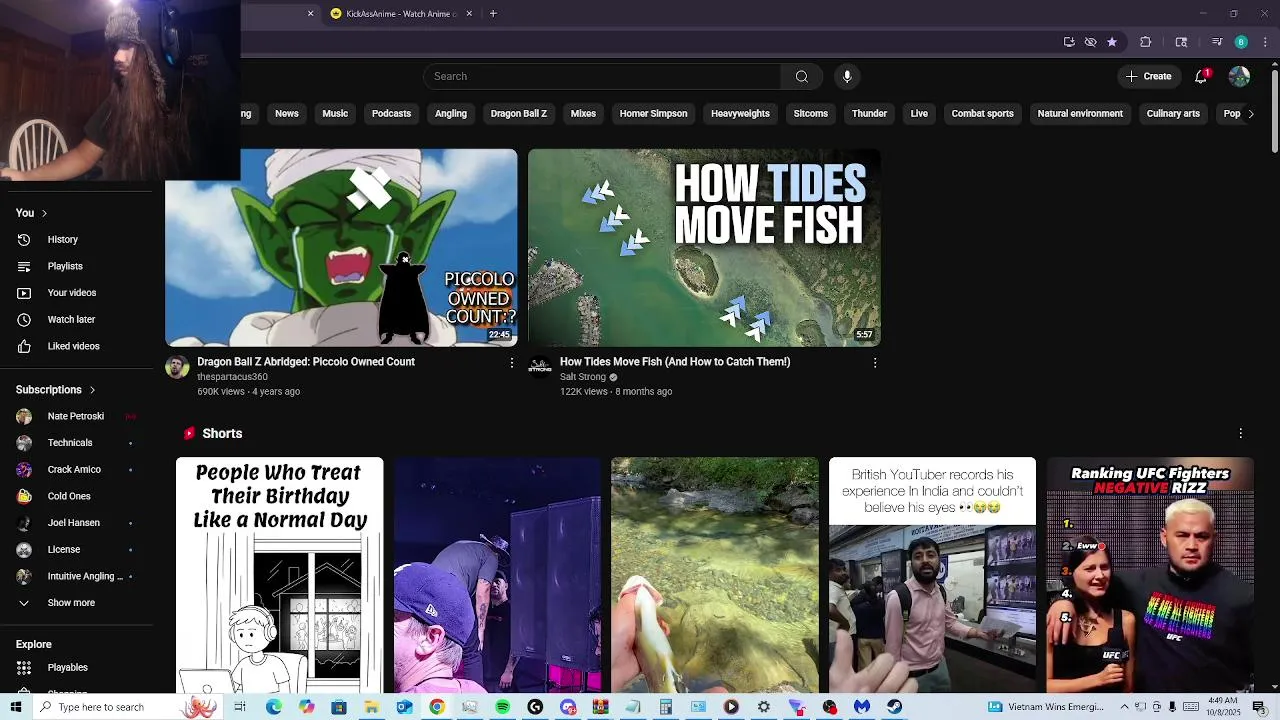The height and width of the screenshot is (720, 1280).
Task: Open Intuitive Angling subscription channel
Action: pos(77,576)
